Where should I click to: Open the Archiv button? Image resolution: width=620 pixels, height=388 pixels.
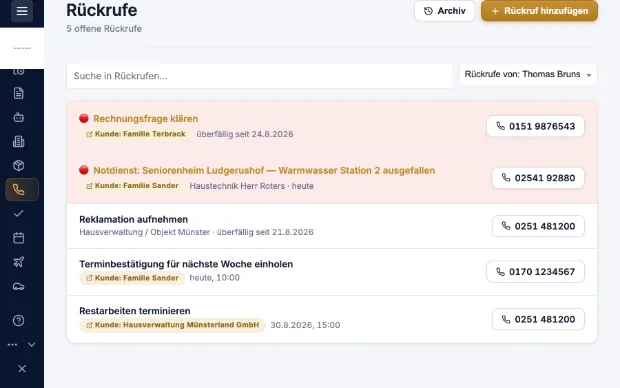(444, 11)
